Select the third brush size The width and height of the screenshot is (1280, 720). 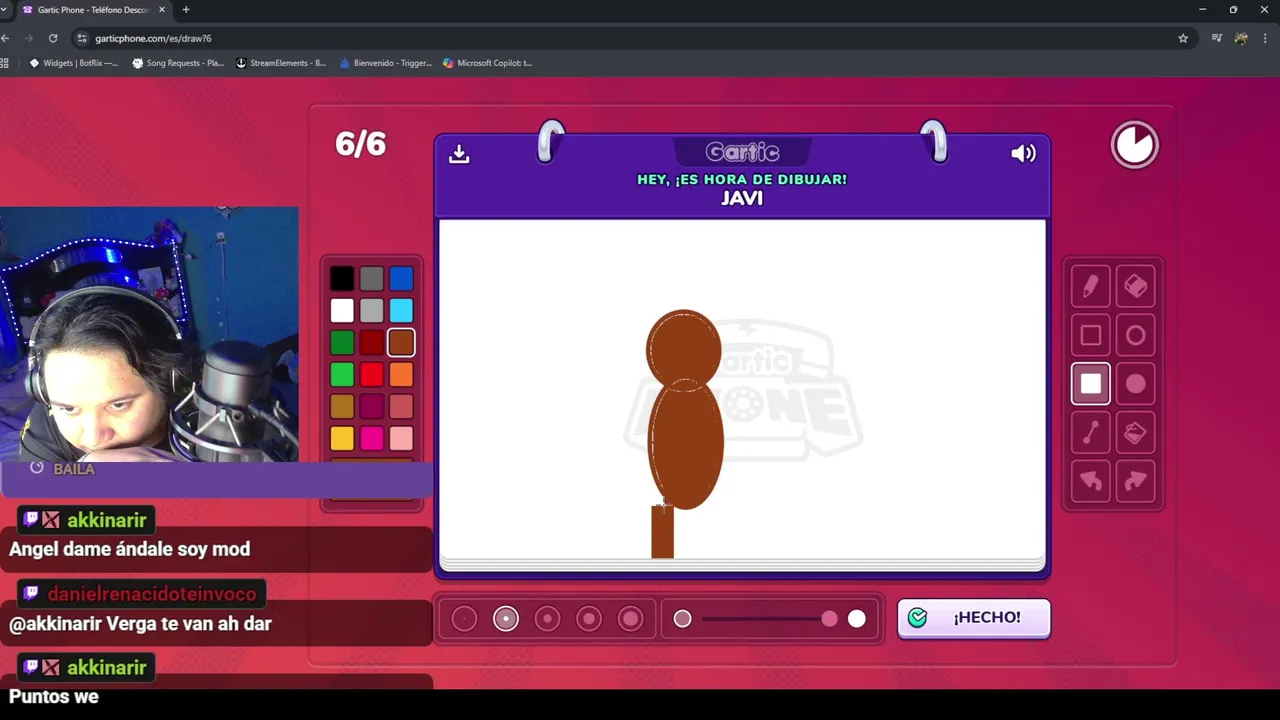tap(547, 619)
